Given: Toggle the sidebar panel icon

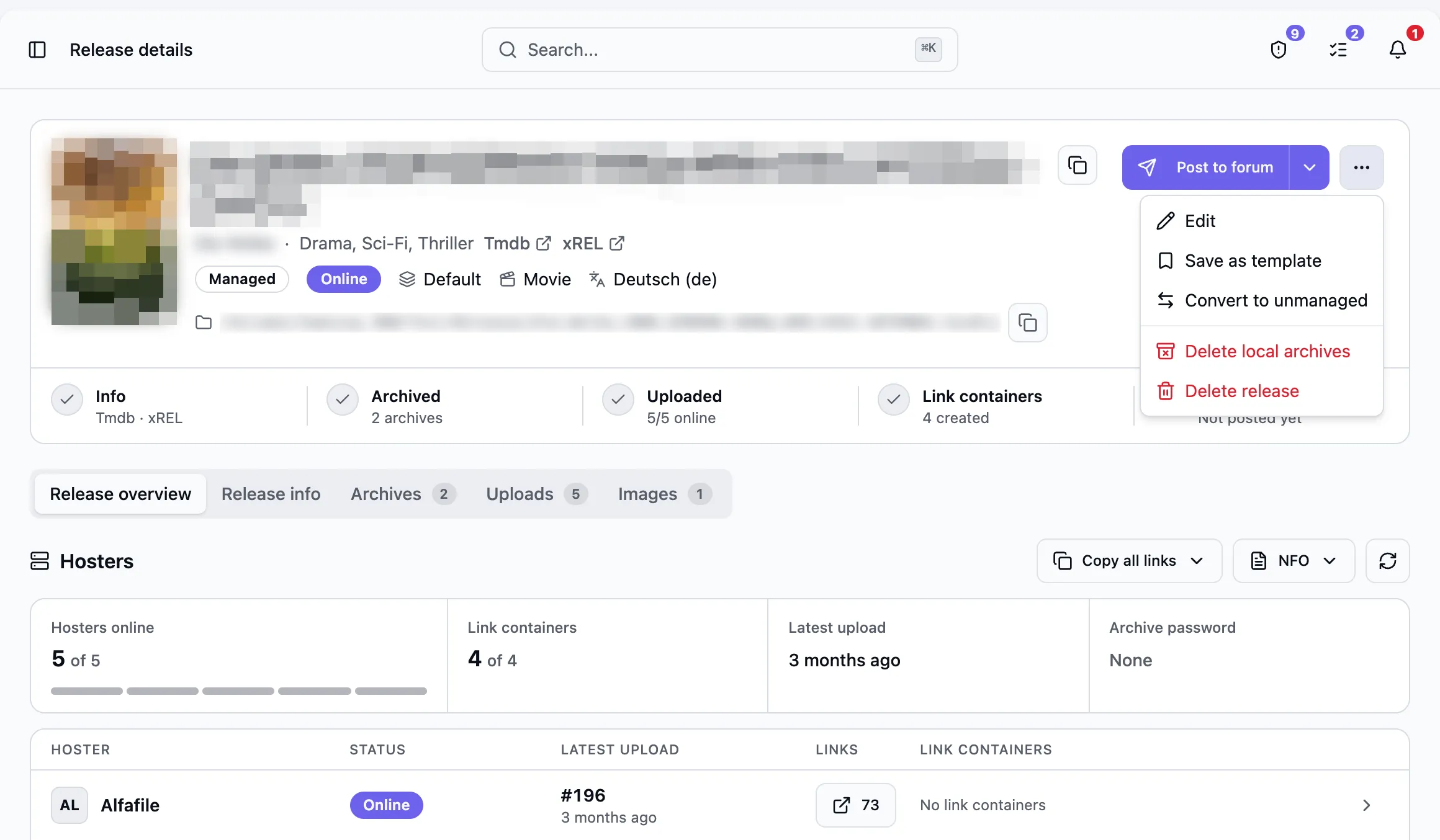Looking at the screenshot, I should tap(37, 50).
